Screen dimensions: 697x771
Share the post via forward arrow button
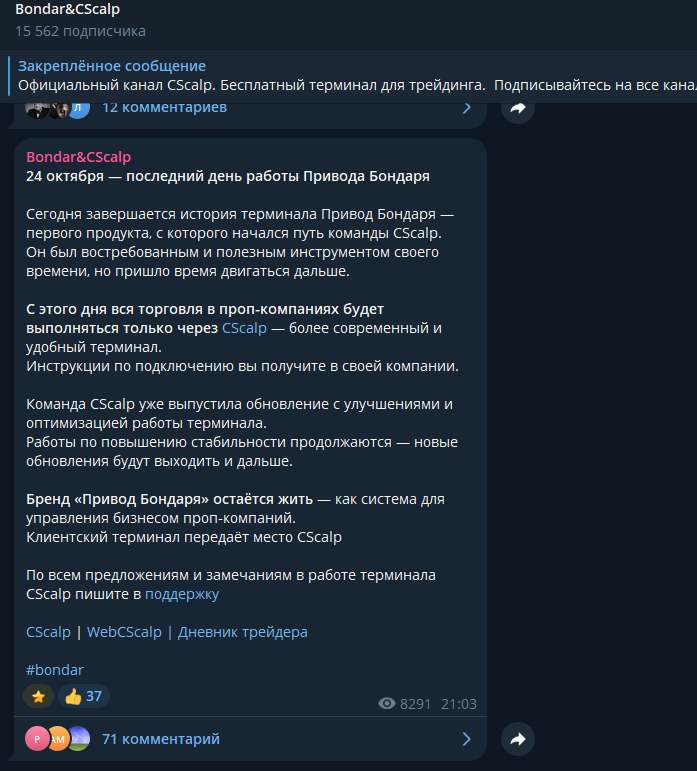click(518, 739)
